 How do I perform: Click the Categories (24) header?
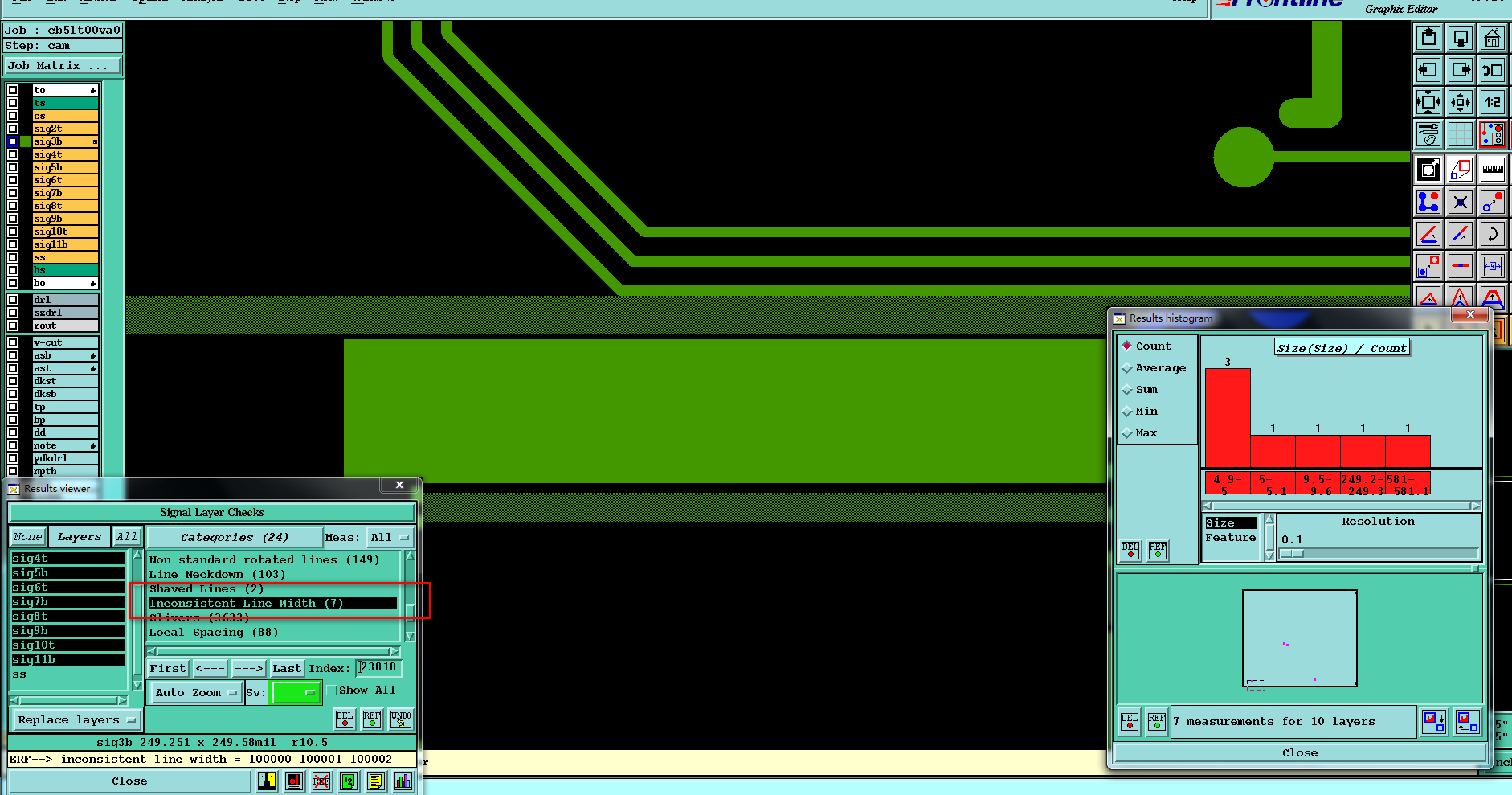coord(235,537)
